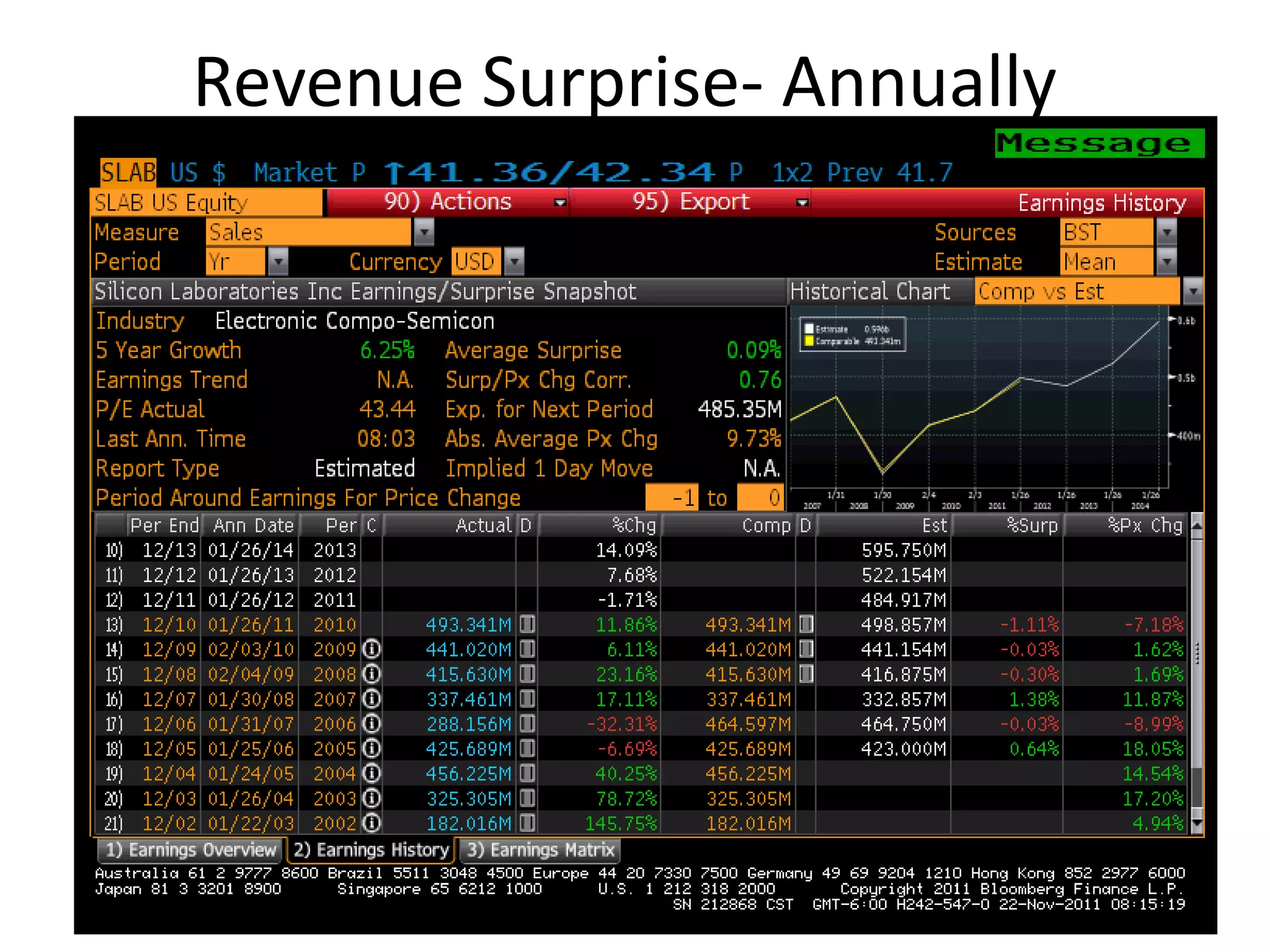The image size is (1270, 952).
Task: Expand the Period Yr dropdown arrow
Action: [x=278, y=262]
